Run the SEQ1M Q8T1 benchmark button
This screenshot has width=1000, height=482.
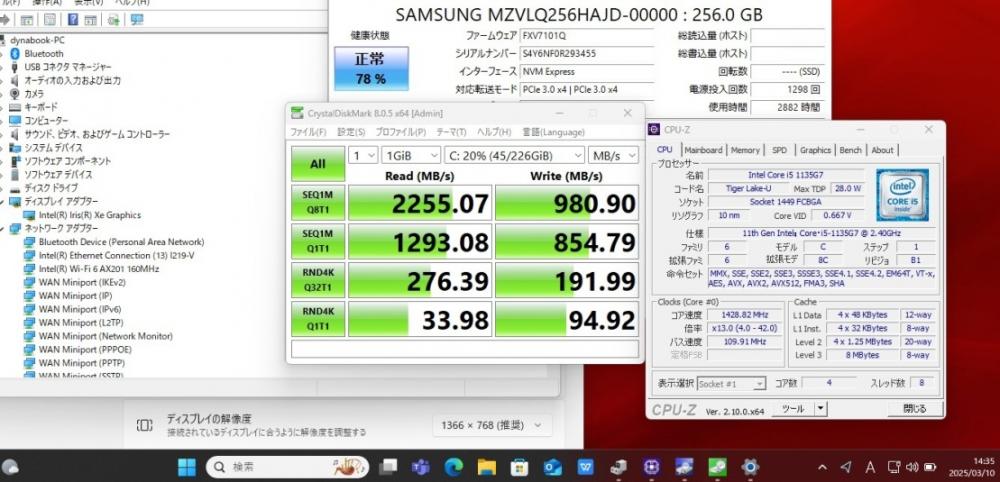tap(318, 203)
